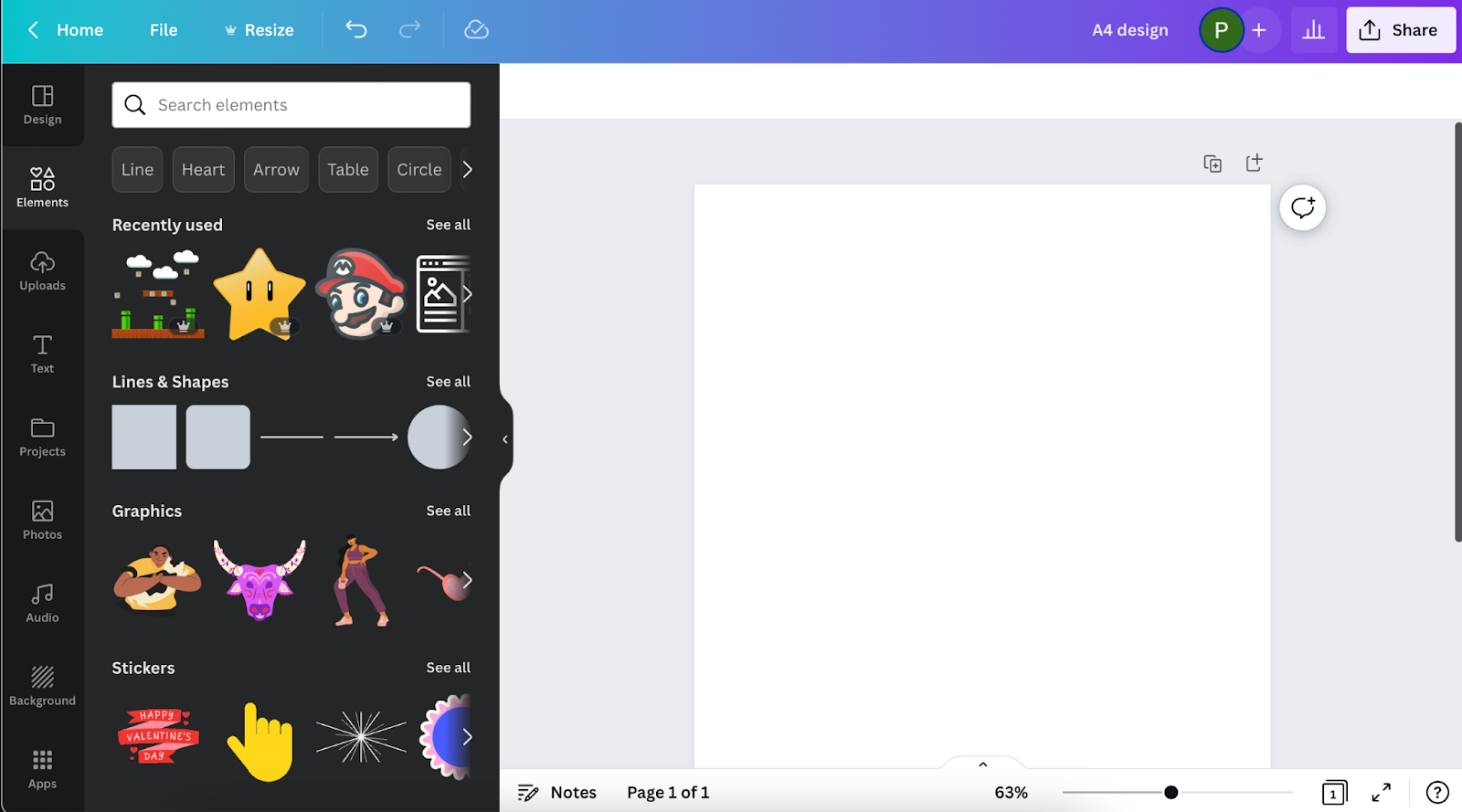Screen dimensions: 1462x812
Task: Click the Share button
Action: click(1400, 30)
